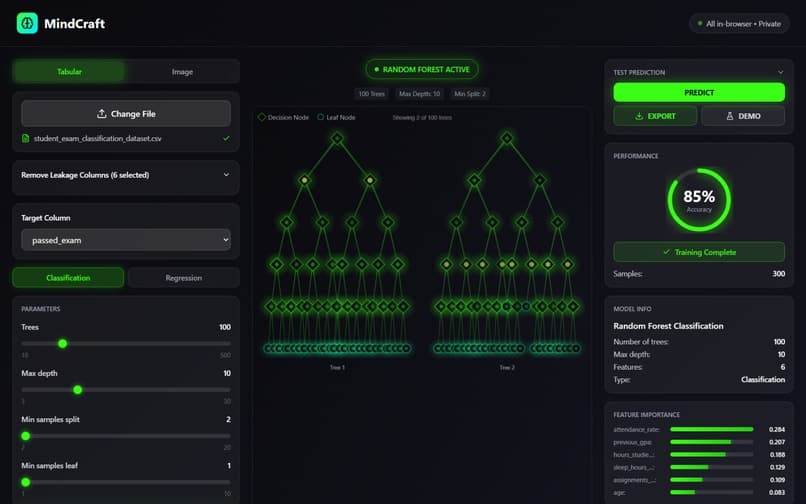Collapse the Test Prediction panel chevron
This screenshot has width=806, height=504.
click(780, 72)
